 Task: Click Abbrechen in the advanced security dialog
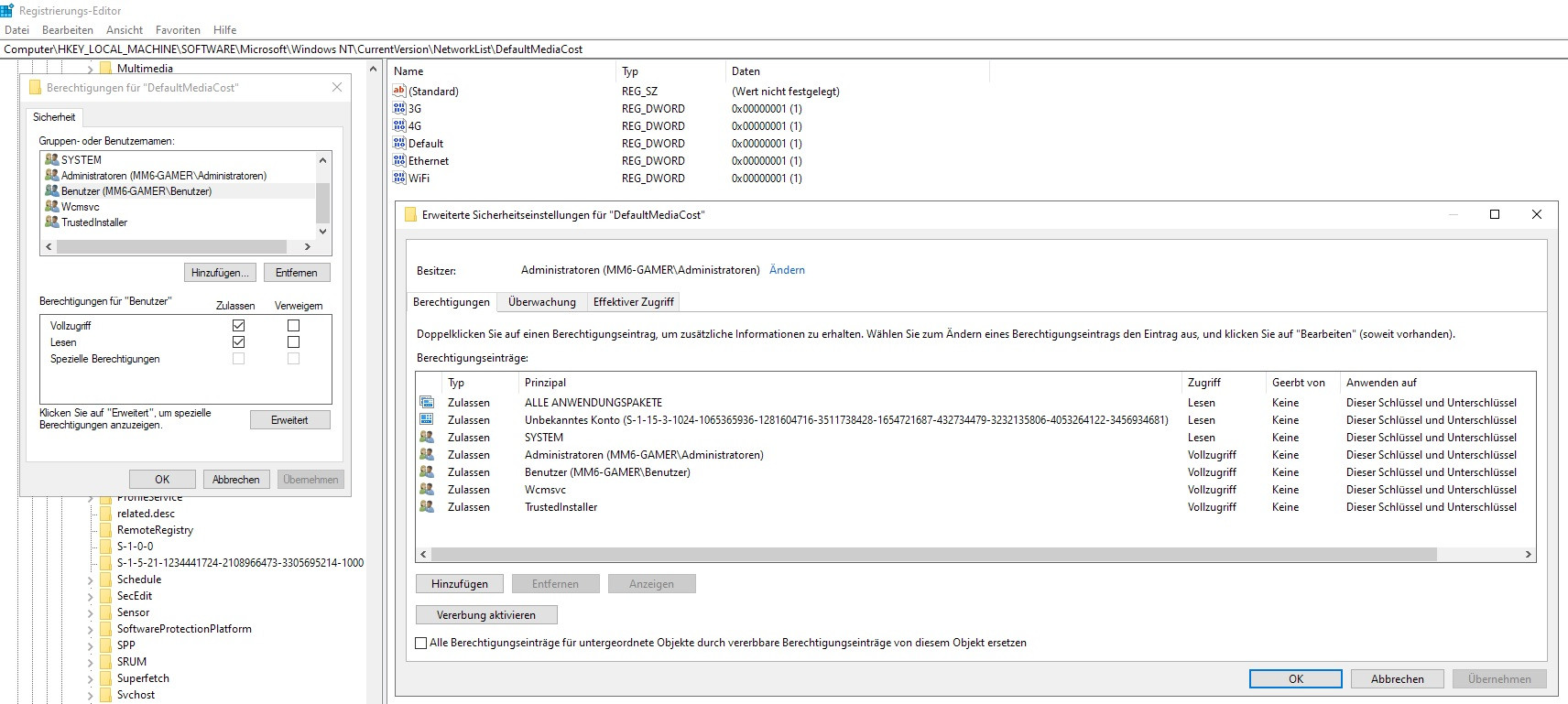[x=1398, y=679]
